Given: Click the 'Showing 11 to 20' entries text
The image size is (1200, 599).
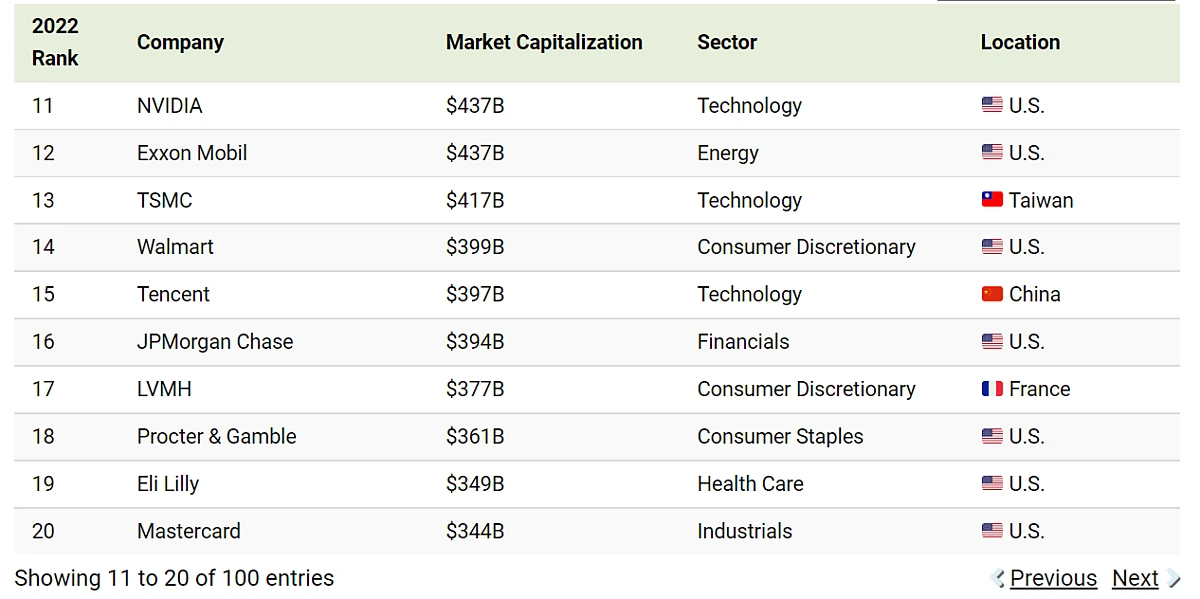Looking at the screenshot, I should pyautogui.click(x=174, y=578).
